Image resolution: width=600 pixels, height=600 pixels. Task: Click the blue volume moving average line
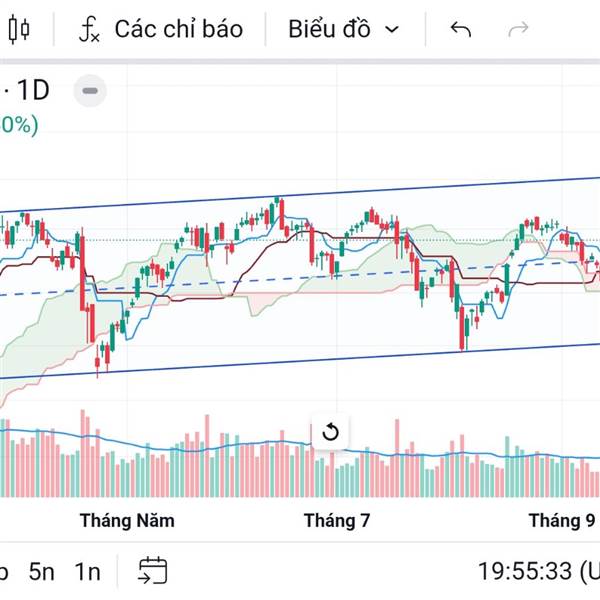300,446
